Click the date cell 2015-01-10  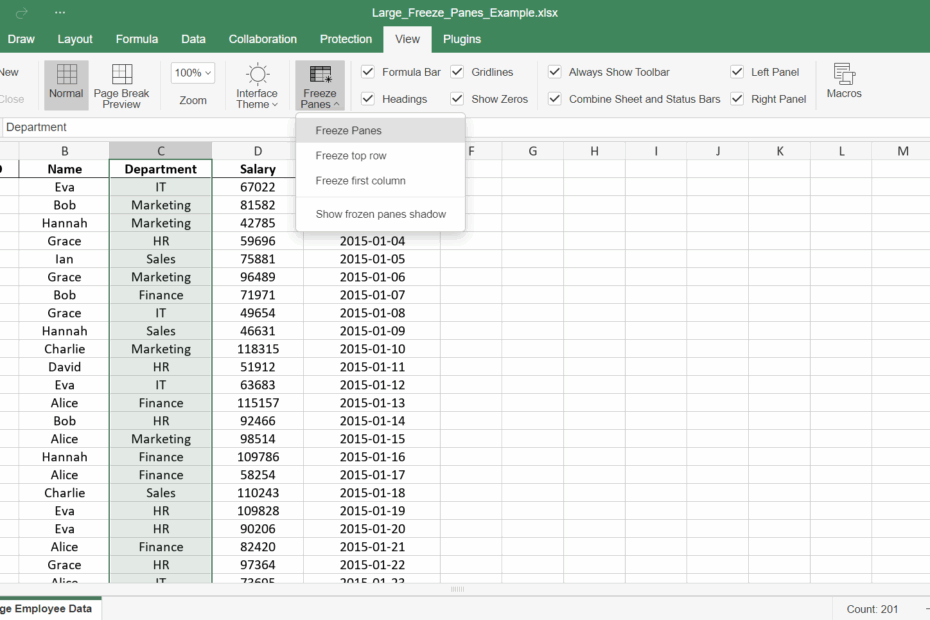(372, 349)
